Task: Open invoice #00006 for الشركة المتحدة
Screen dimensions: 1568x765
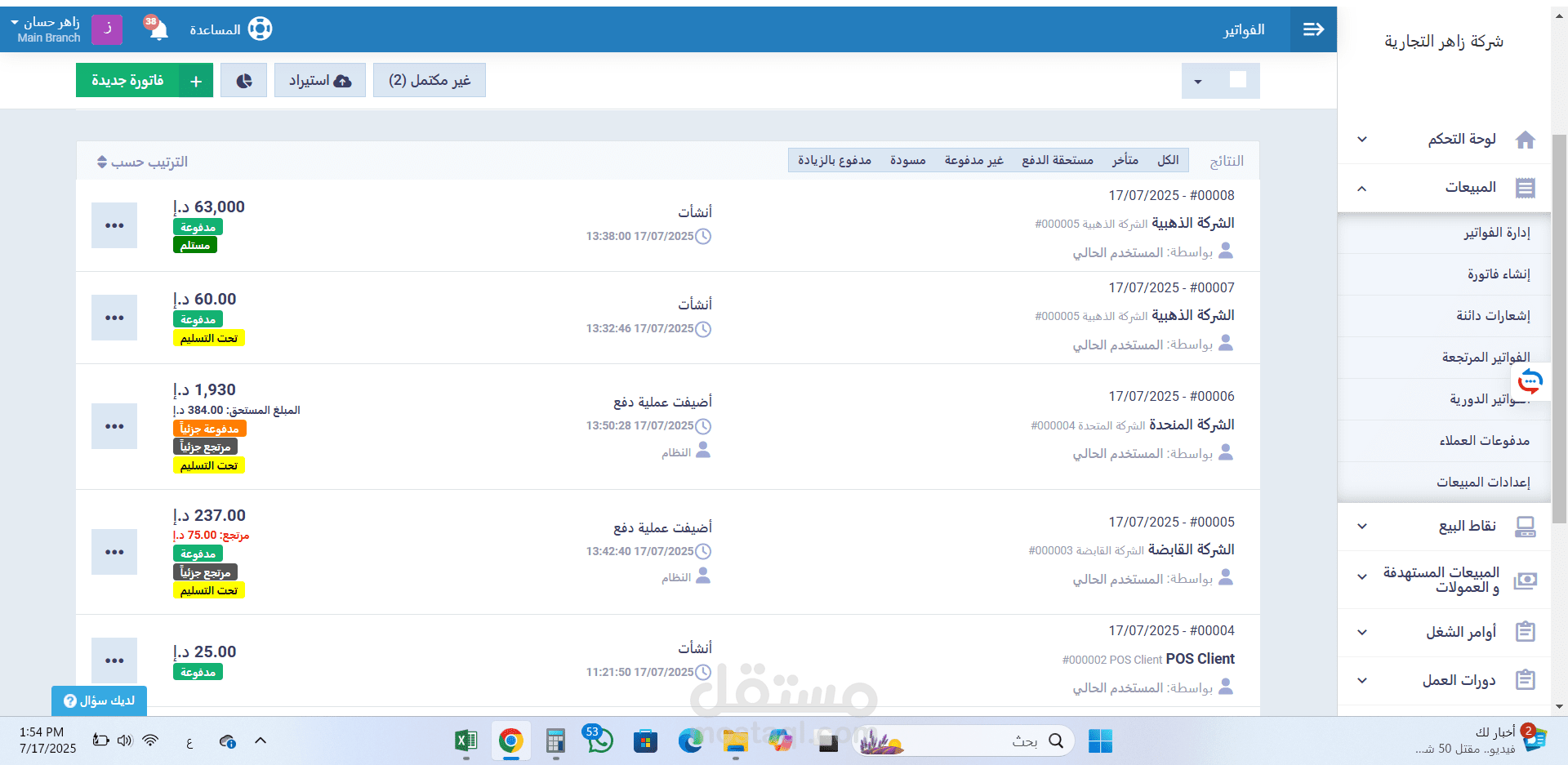Action: click(x=1171, y=396)
